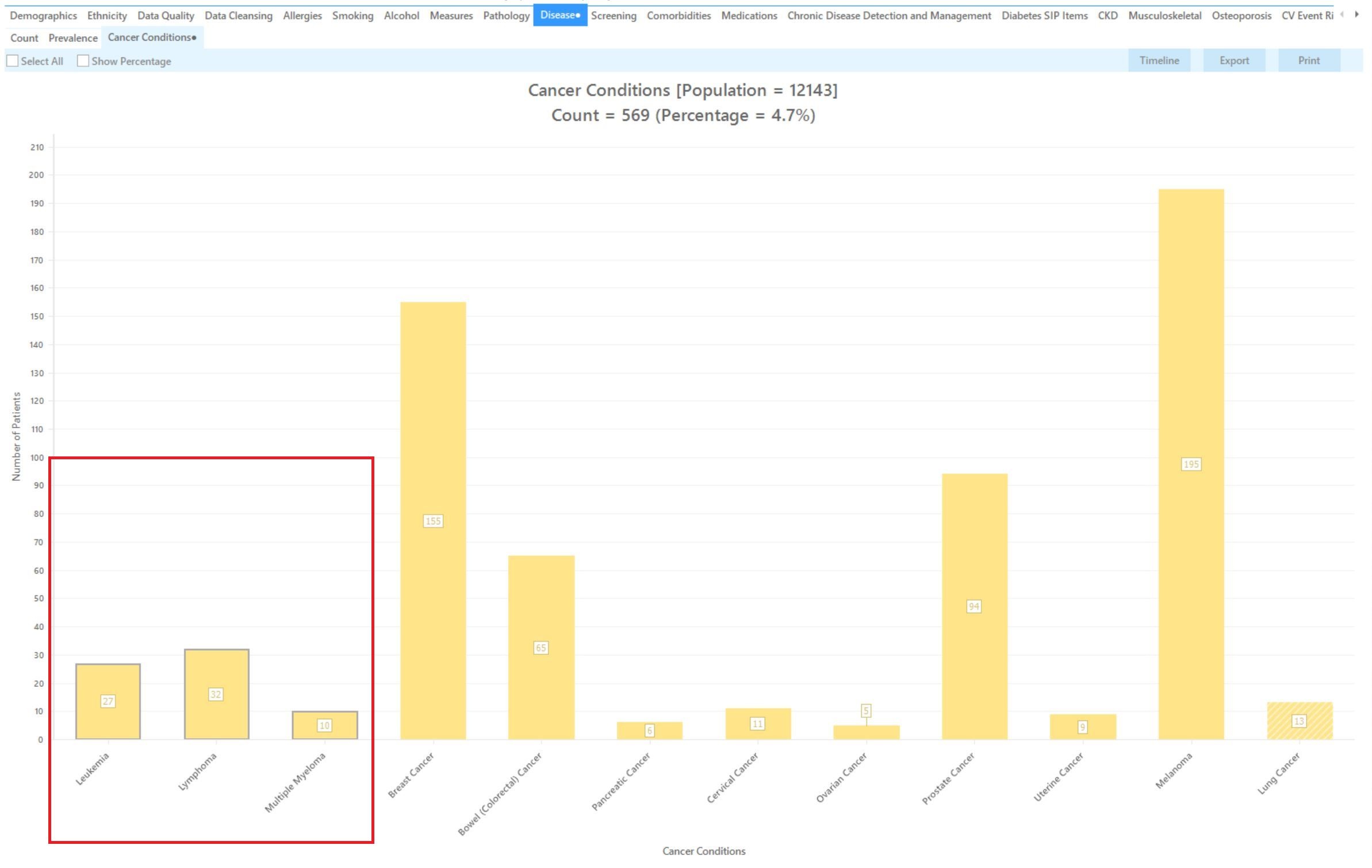Select the Cervical Cancer bar labeled 11
Viewport: 1372px width, 868px height.
(x=758, y=724)
